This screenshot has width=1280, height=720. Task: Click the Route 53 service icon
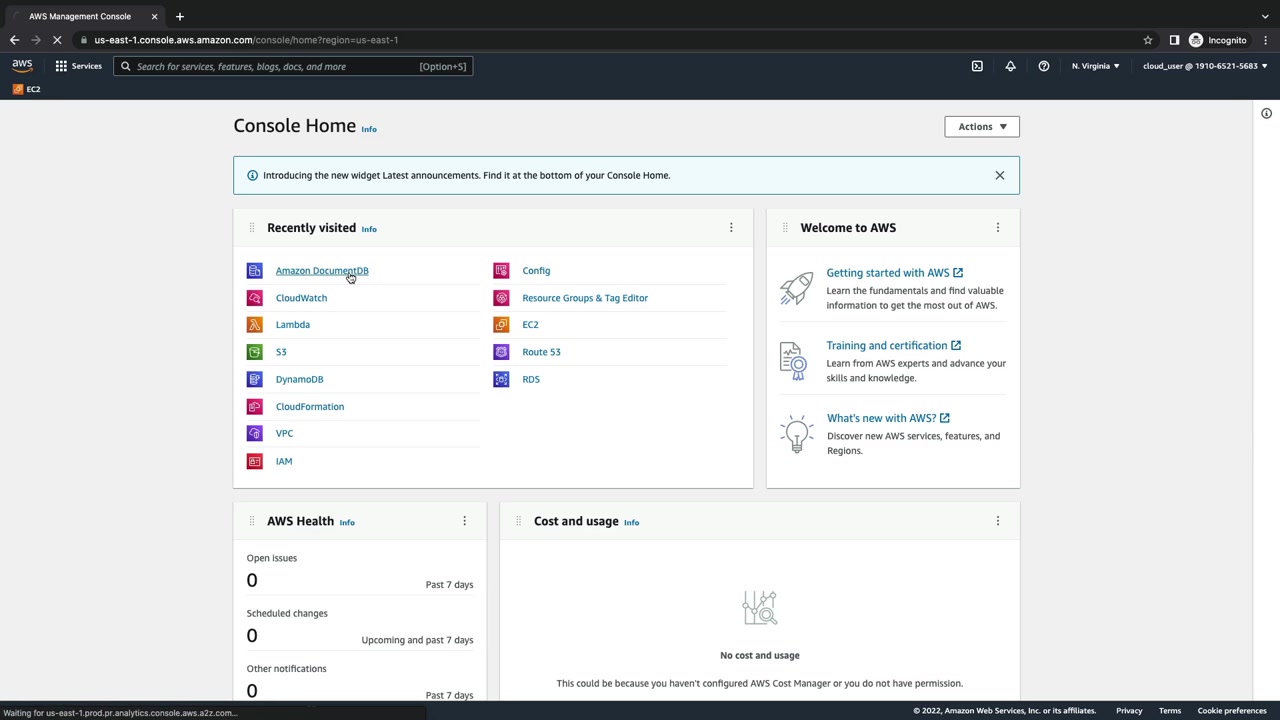coord(501,352)
